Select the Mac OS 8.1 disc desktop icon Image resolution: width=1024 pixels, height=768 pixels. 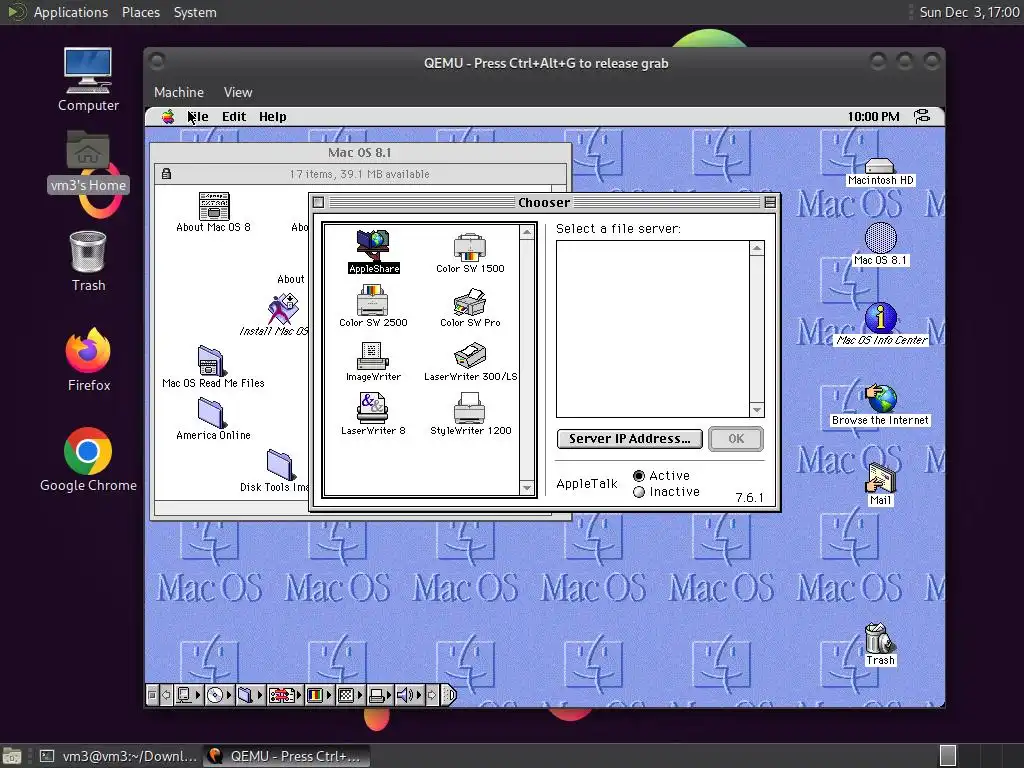click(x=880, y=244)
